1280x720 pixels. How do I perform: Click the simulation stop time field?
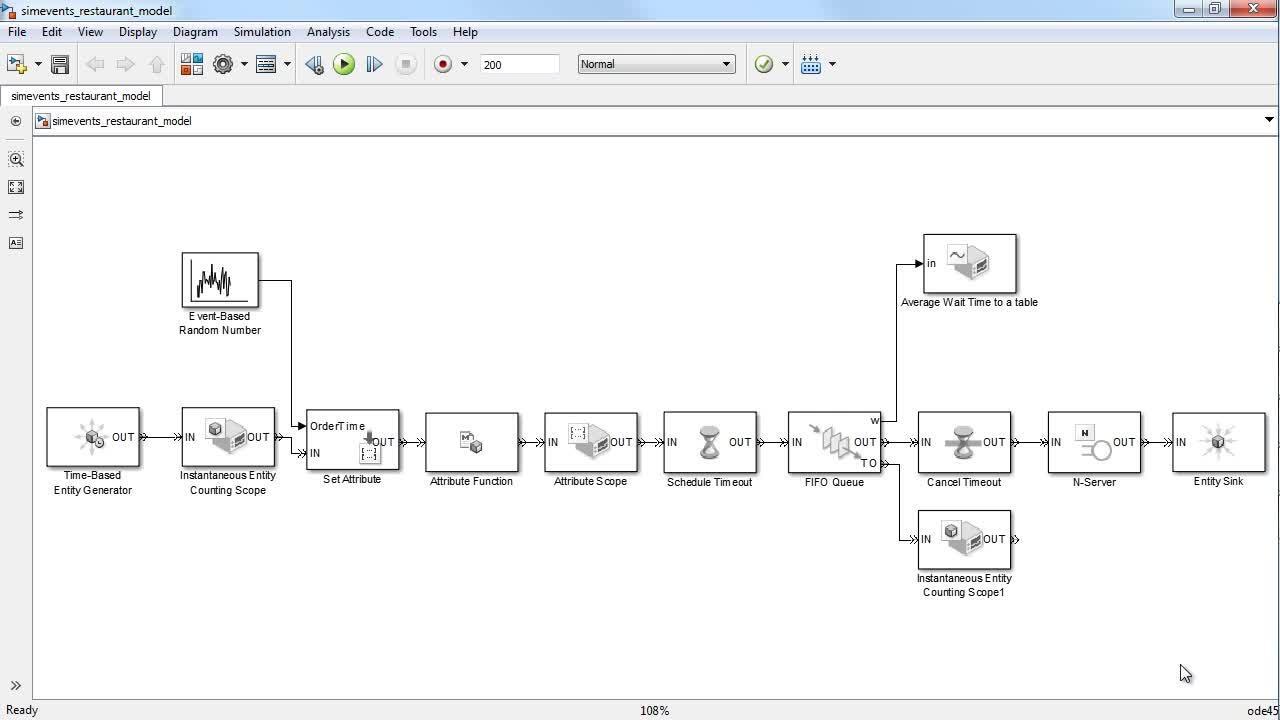519,64
